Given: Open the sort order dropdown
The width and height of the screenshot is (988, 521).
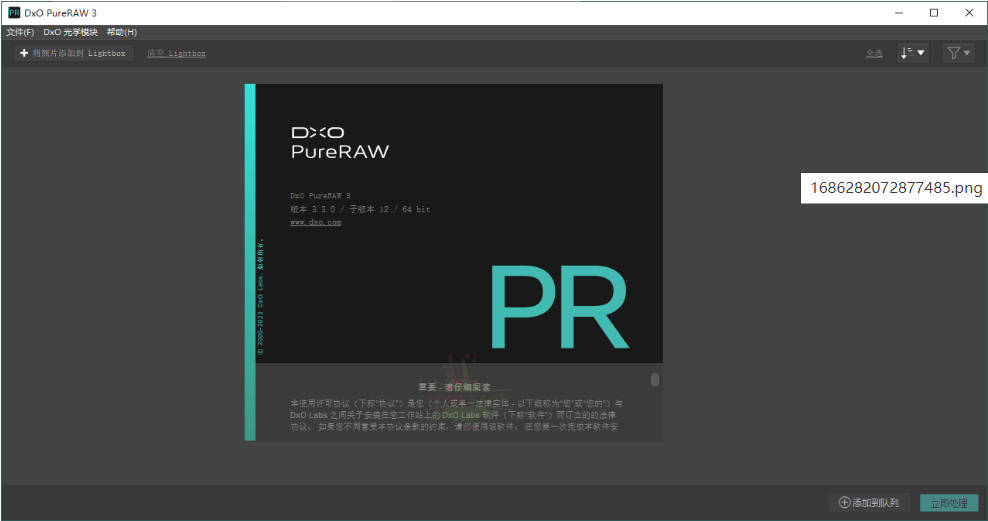Looking at the screenshot, I should point(912,54).
